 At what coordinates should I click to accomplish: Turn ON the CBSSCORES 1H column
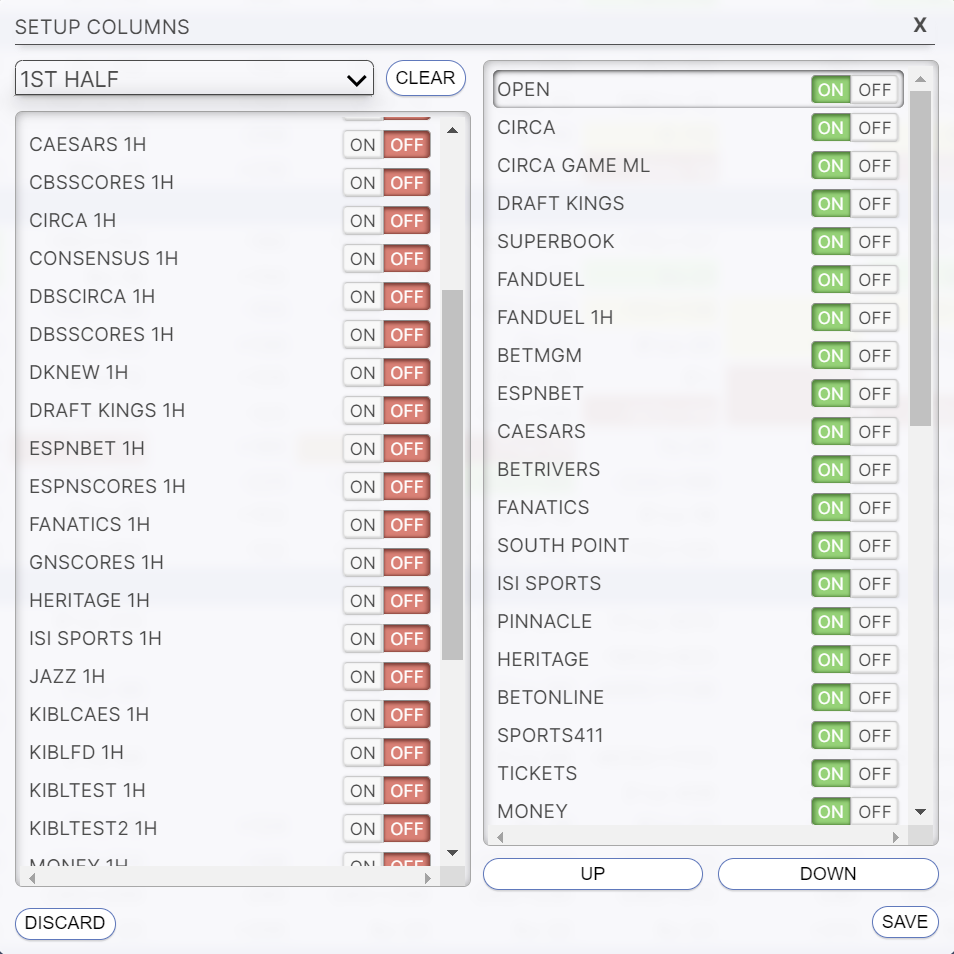point(363,183)
